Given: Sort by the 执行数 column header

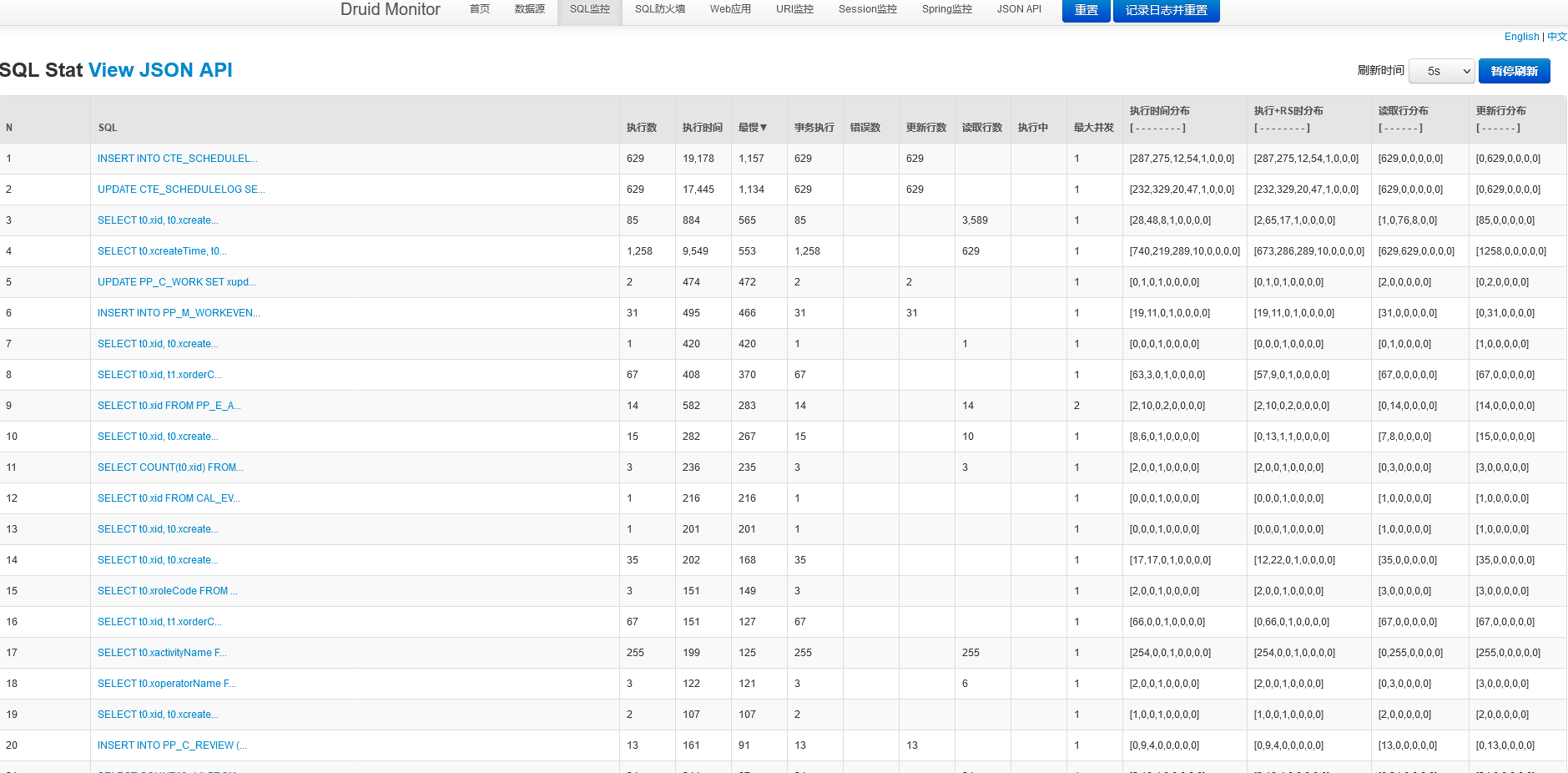Looking at the screenshot, I should tap(641, 128).
